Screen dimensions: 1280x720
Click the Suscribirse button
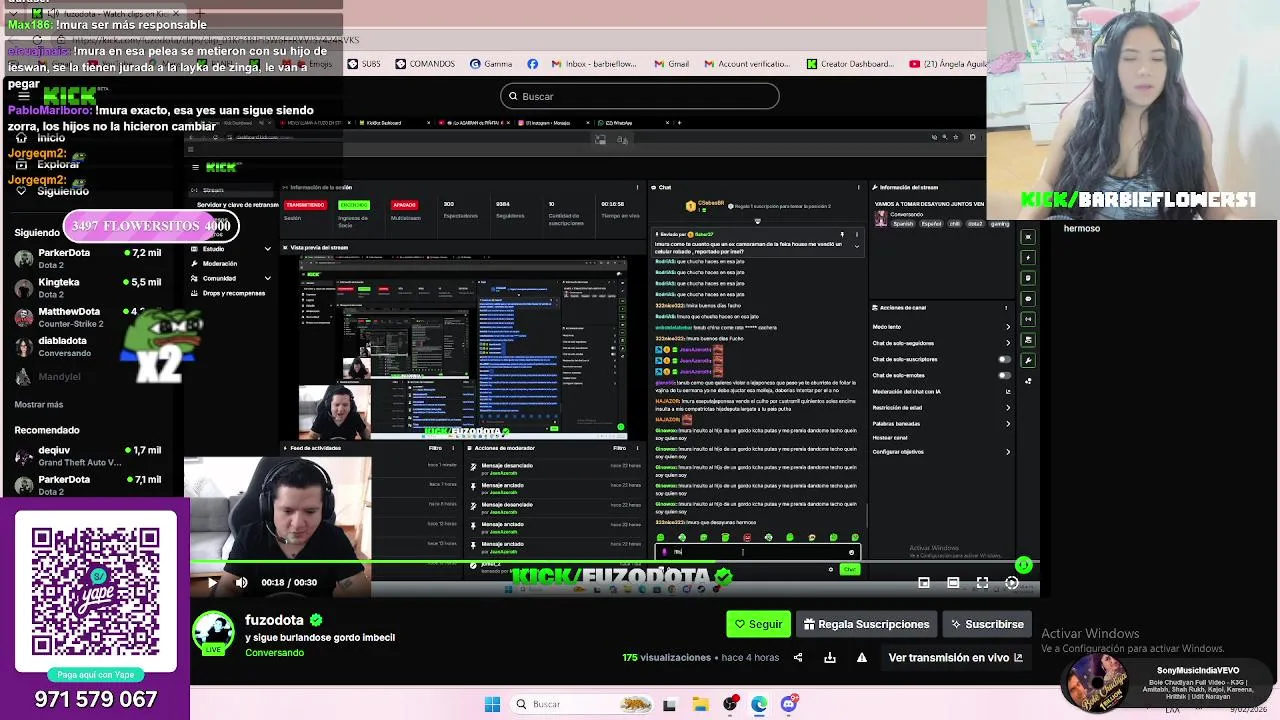(987, 624)
